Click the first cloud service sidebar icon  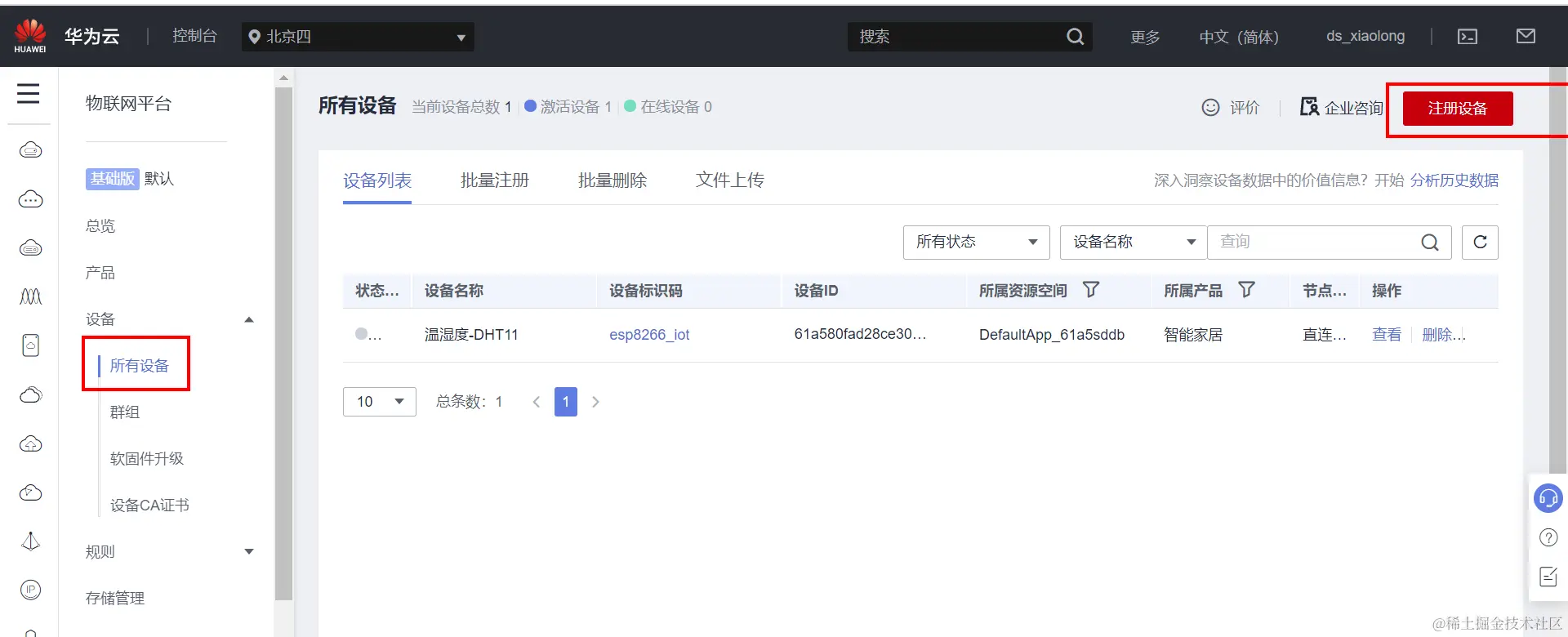[31, 150]
